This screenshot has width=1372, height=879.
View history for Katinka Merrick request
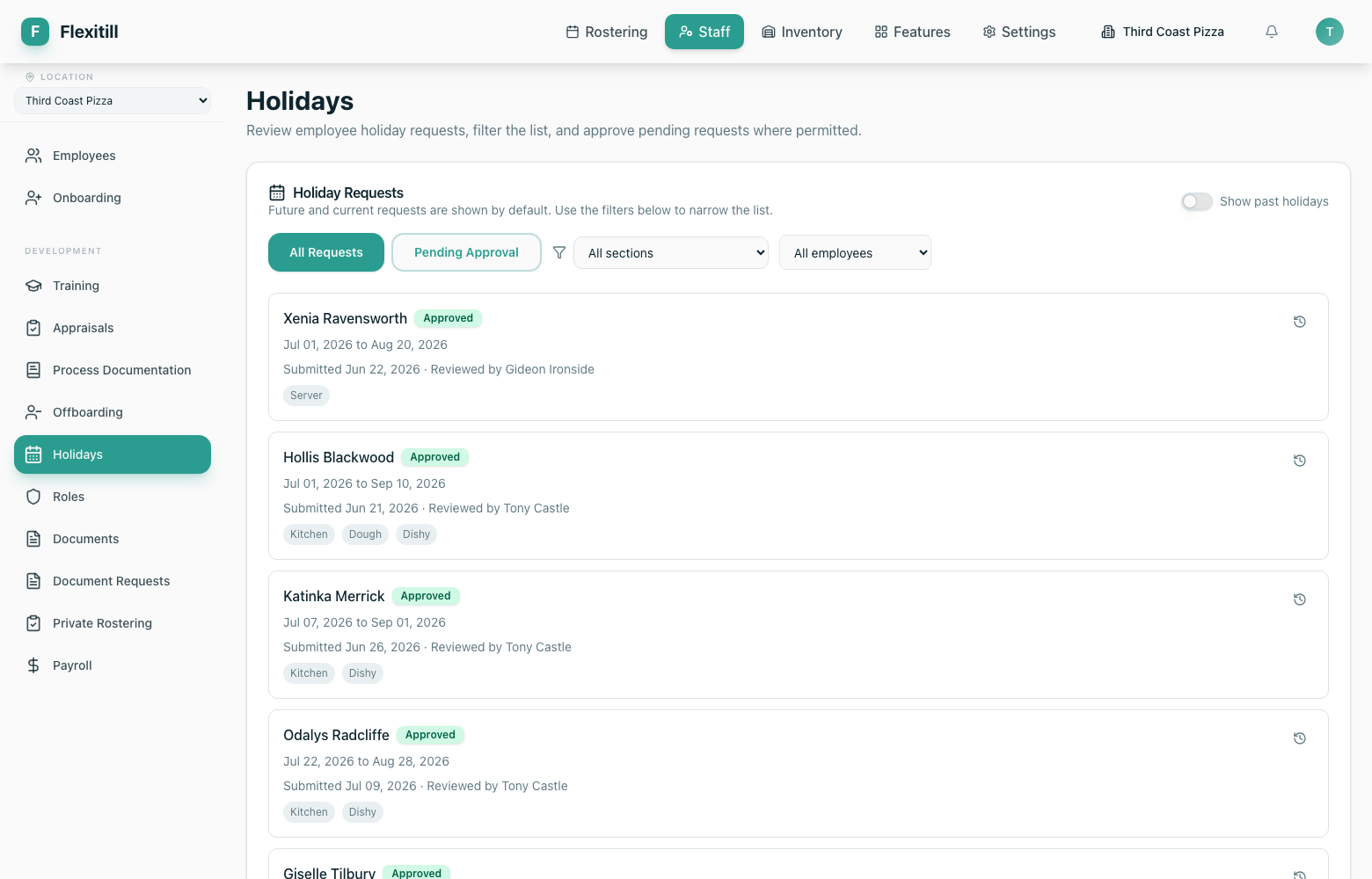point(1300,599)
